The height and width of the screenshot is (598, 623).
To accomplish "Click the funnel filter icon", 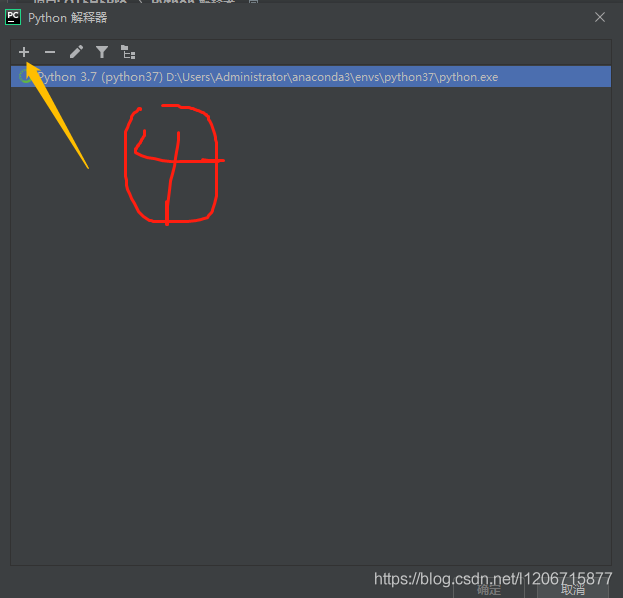I will (x=102, y=52).
